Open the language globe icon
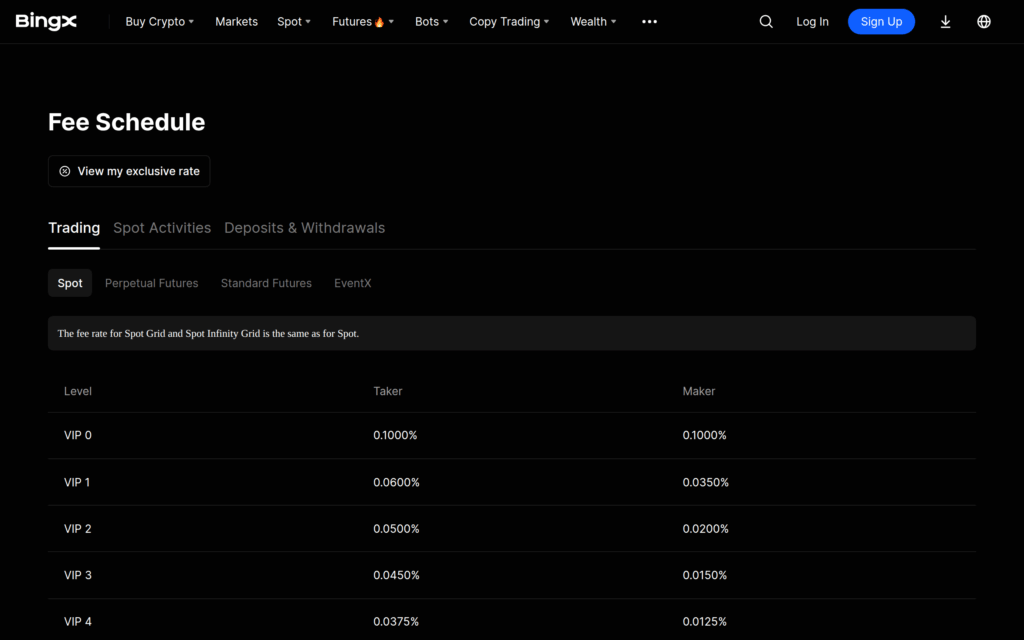Screen dimensions: 1024x640 coord(984,22)
